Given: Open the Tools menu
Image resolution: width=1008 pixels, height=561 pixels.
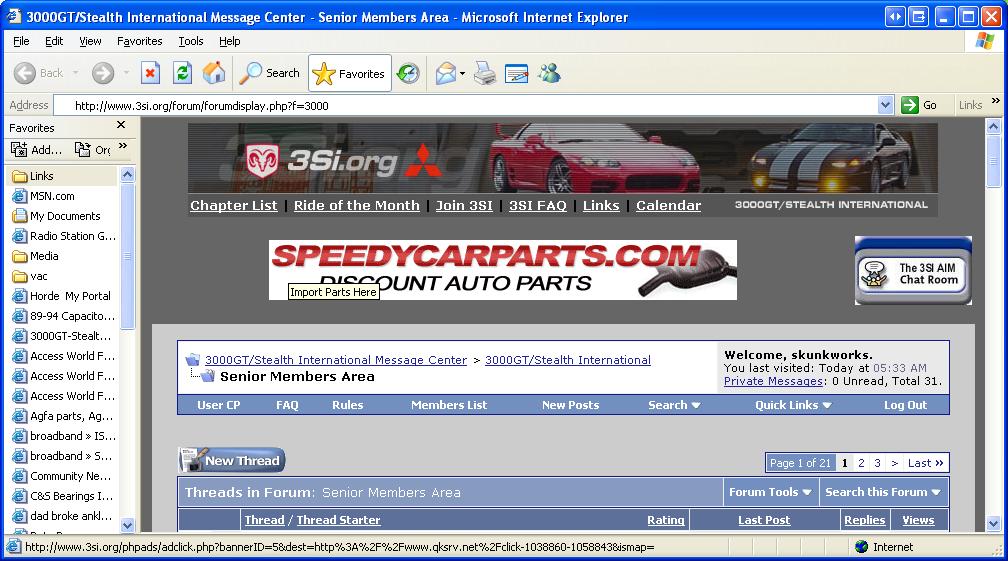Looking at the screenshot, I should (190, 41).
